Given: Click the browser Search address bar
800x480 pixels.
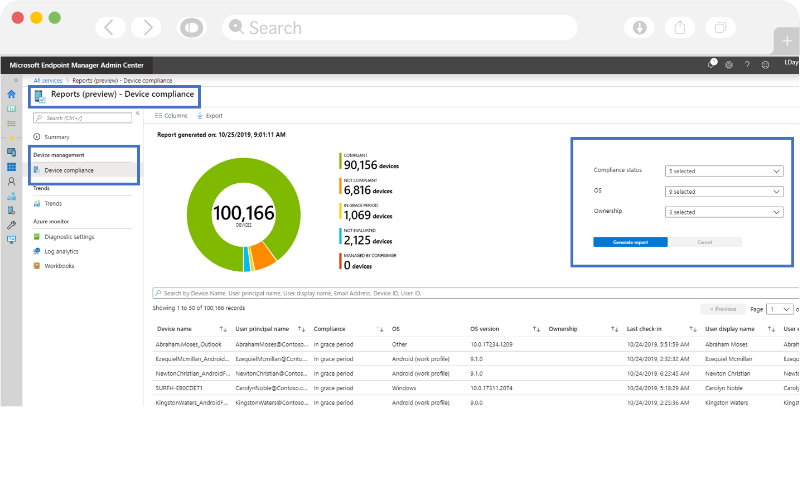Looking at the screenshot, I should tap(399, 28).
